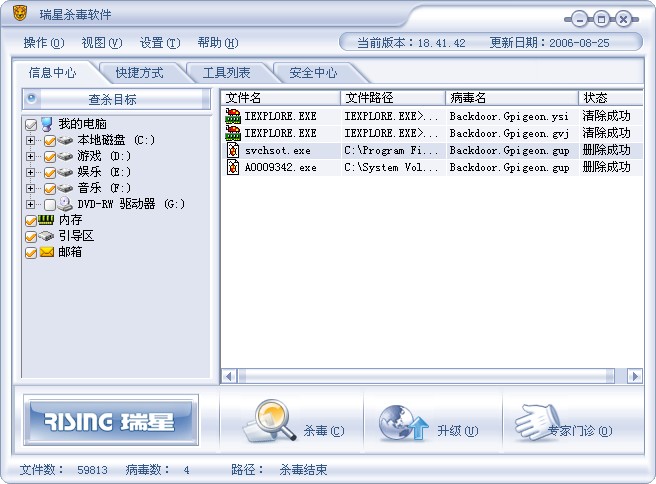The image size is (656, 484).
Task: Click the 娱乐 (E:) drive icon
Action: (x=65, y=172)
